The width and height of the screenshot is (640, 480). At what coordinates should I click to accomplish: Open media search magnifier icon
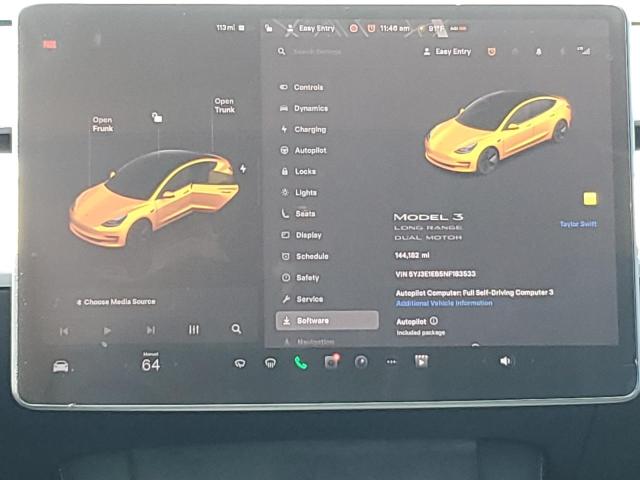click(236, 329)
